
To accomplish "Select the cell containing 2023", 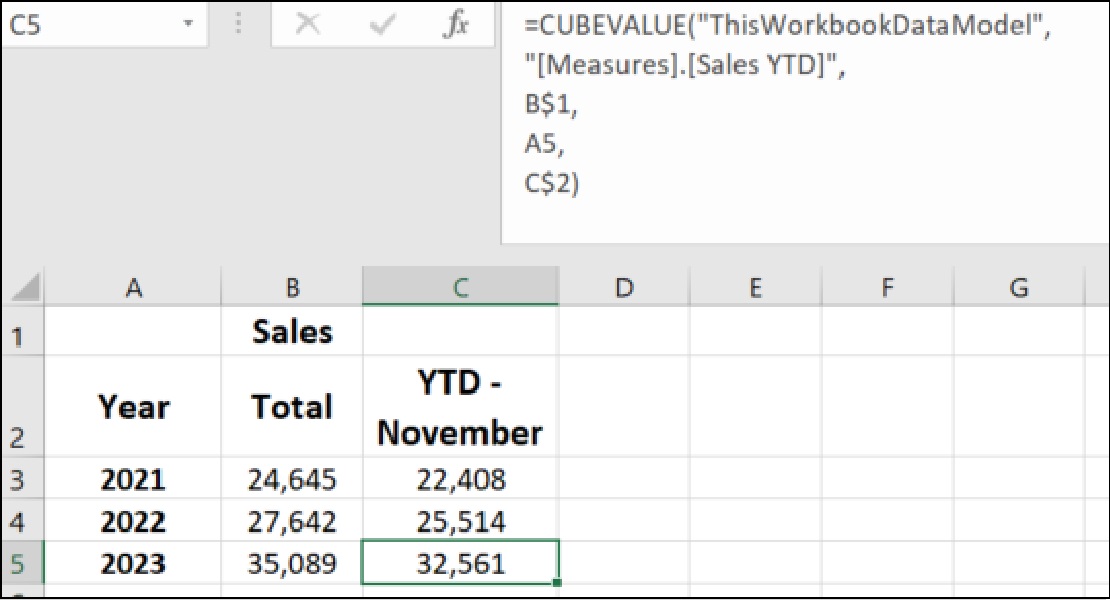I will click(x=133, y=563).
